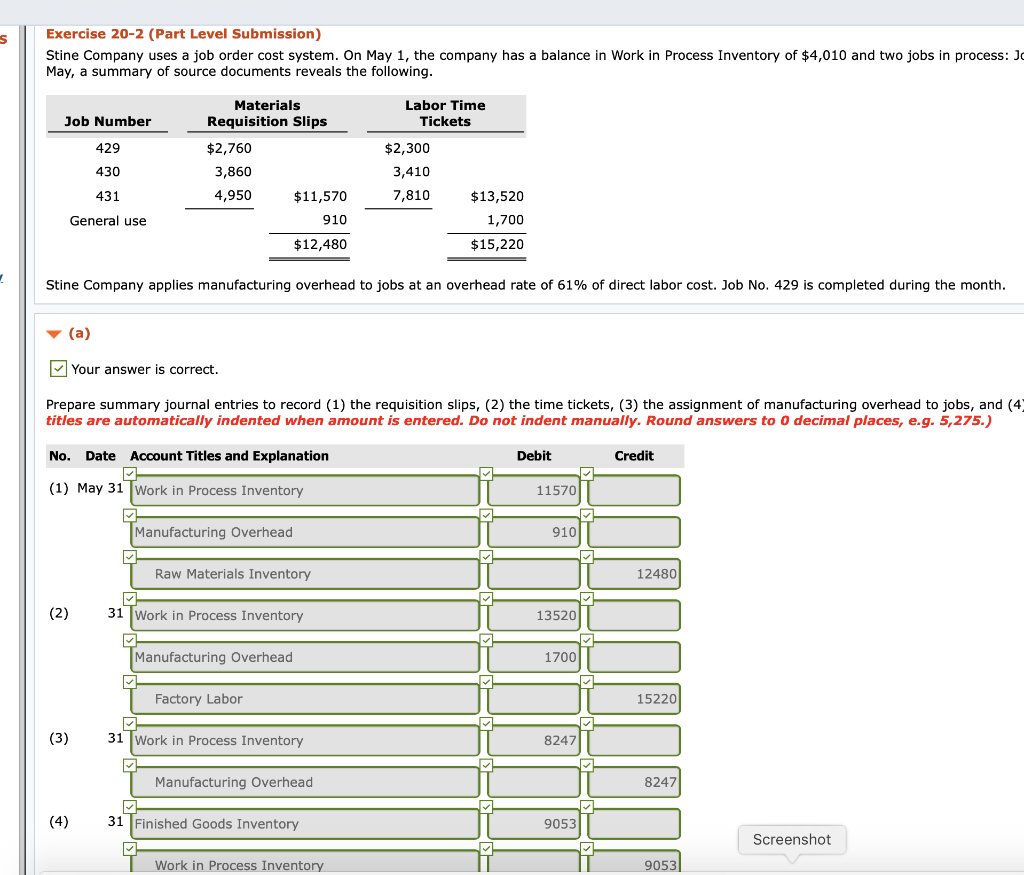Click the checkmark icon above the Raw Materials Inventory field
Screen dimensions: 1024x875
[x=129, y=557]
